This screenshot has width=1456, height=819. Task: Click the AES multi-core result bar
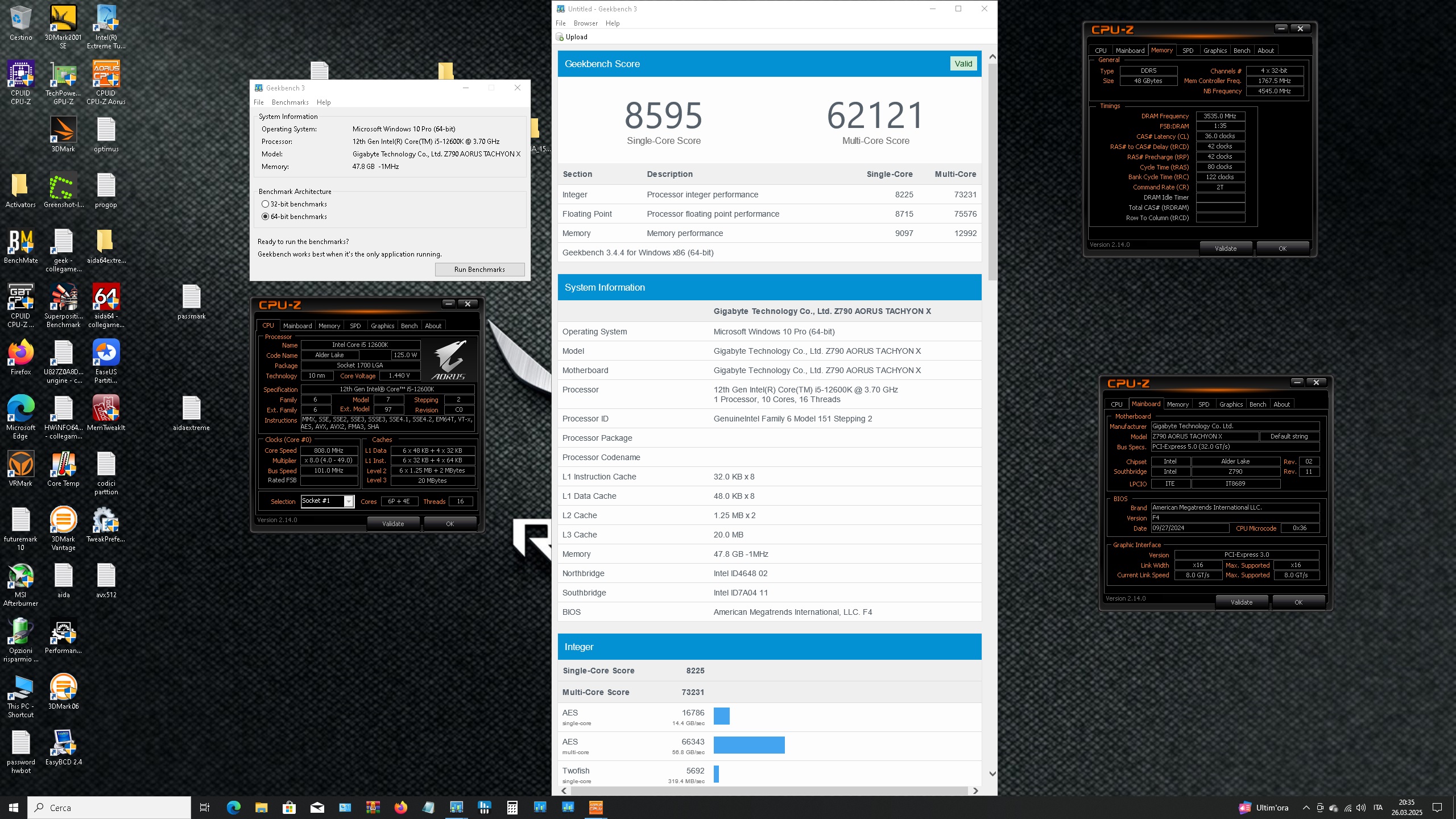[x=749, y=744]
